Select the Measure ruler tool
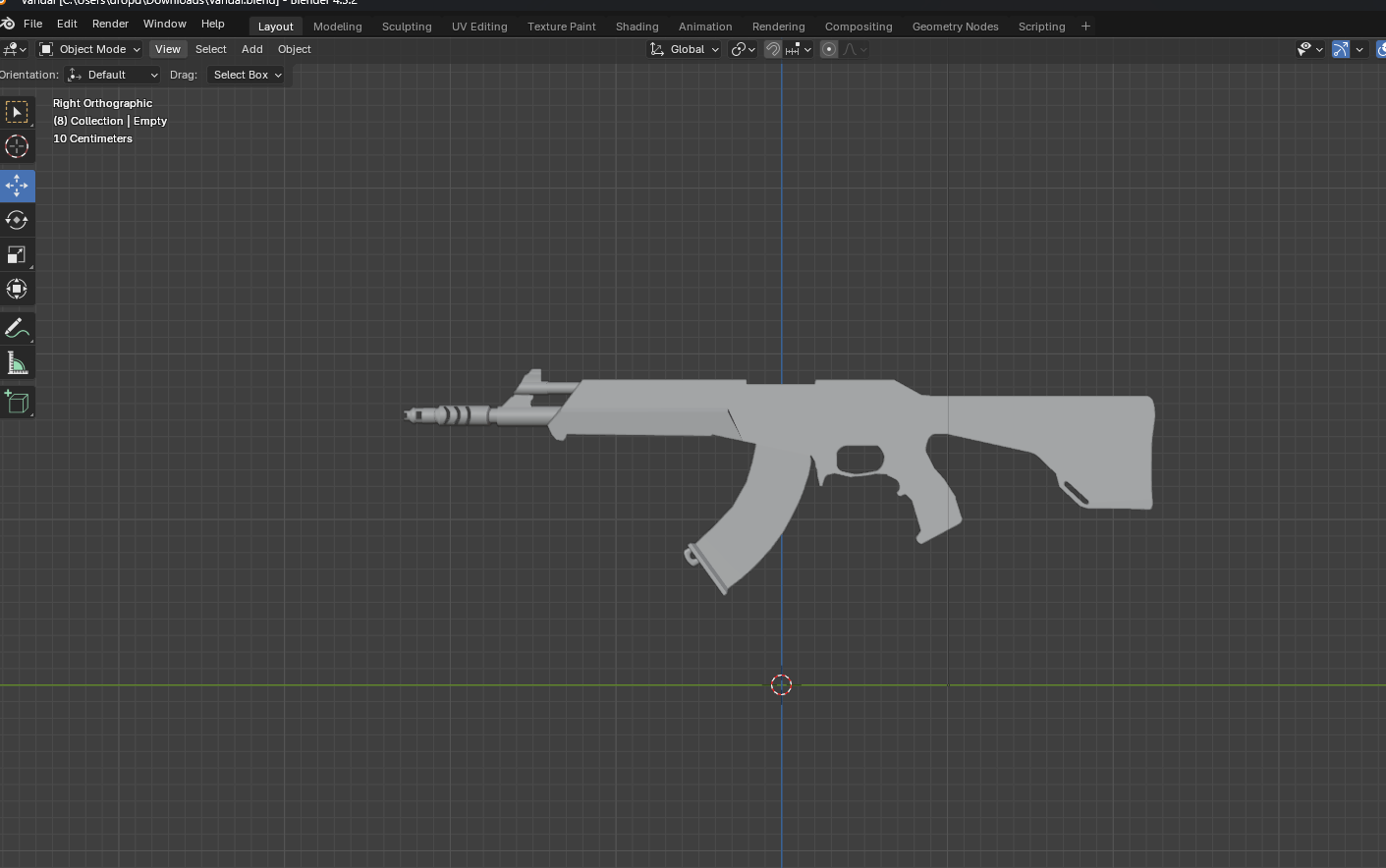This screenshot has width=1386, height=868. click(x=17, y=363)
